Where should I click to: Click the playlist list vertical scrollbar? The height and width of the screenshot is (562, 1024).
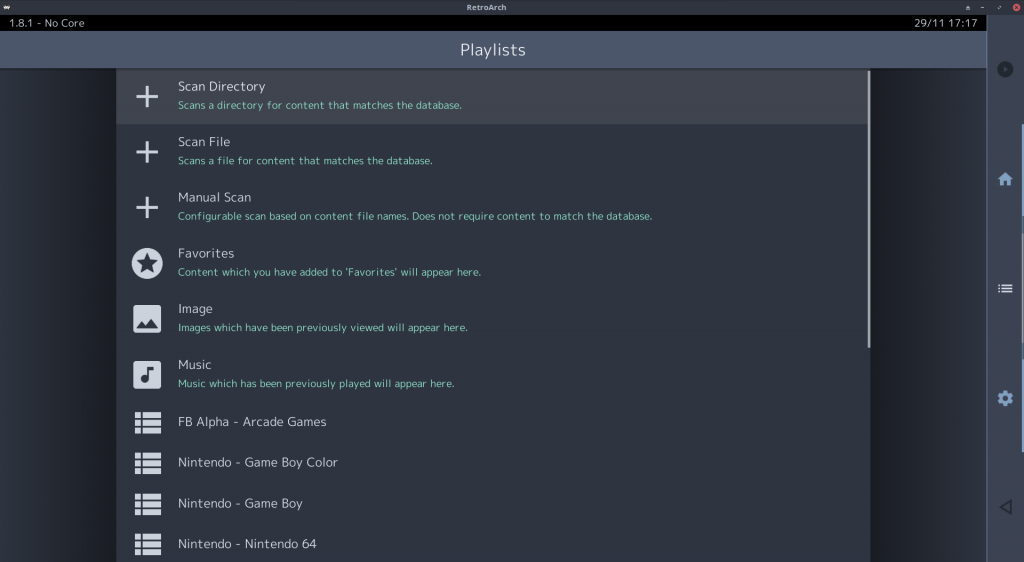click(x=869, y=209)
